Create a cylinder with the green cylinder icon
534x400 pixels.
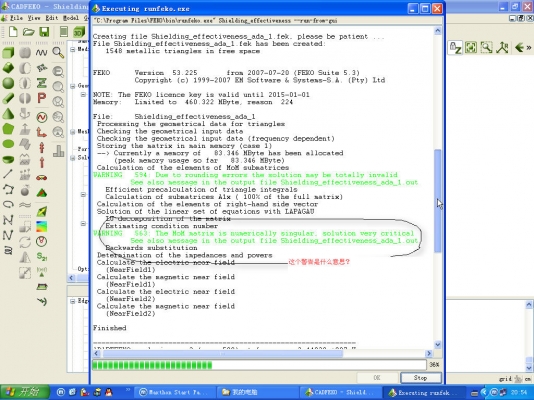coord(8,98)
